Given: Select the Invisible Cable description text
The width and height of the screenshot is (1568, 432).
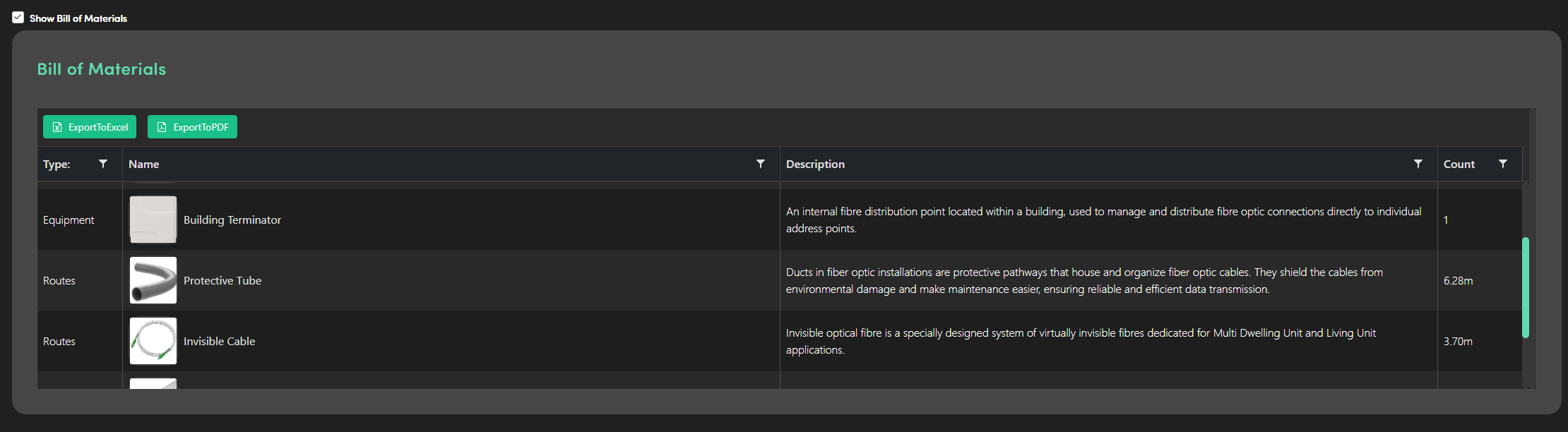Looking at the screenshot, I should tap(1081, 341).
